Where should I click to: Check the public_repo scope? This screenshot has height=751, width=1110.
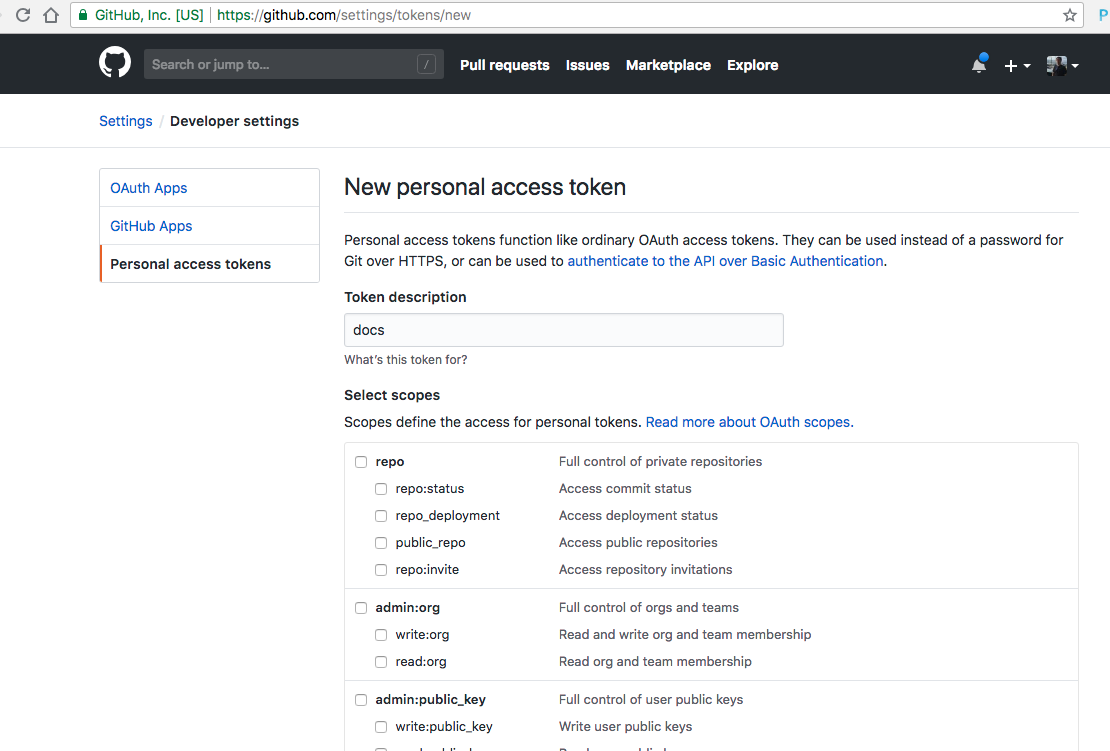point(381,543)
